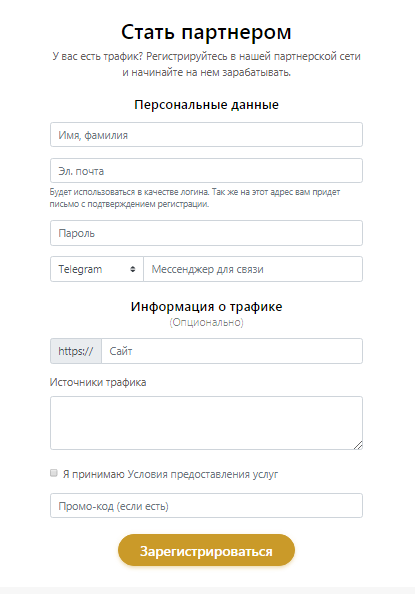
Task: Open the Telegram messenger dropdown
Action: point(97,269)
